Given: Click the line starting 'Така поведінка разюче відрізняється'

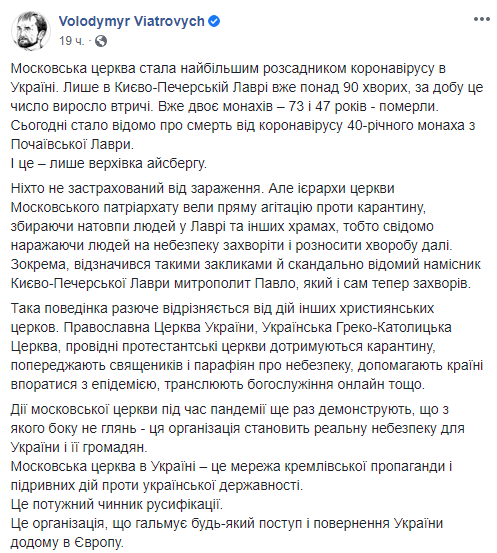Looking at the screenshot, I should coord(222,308).
